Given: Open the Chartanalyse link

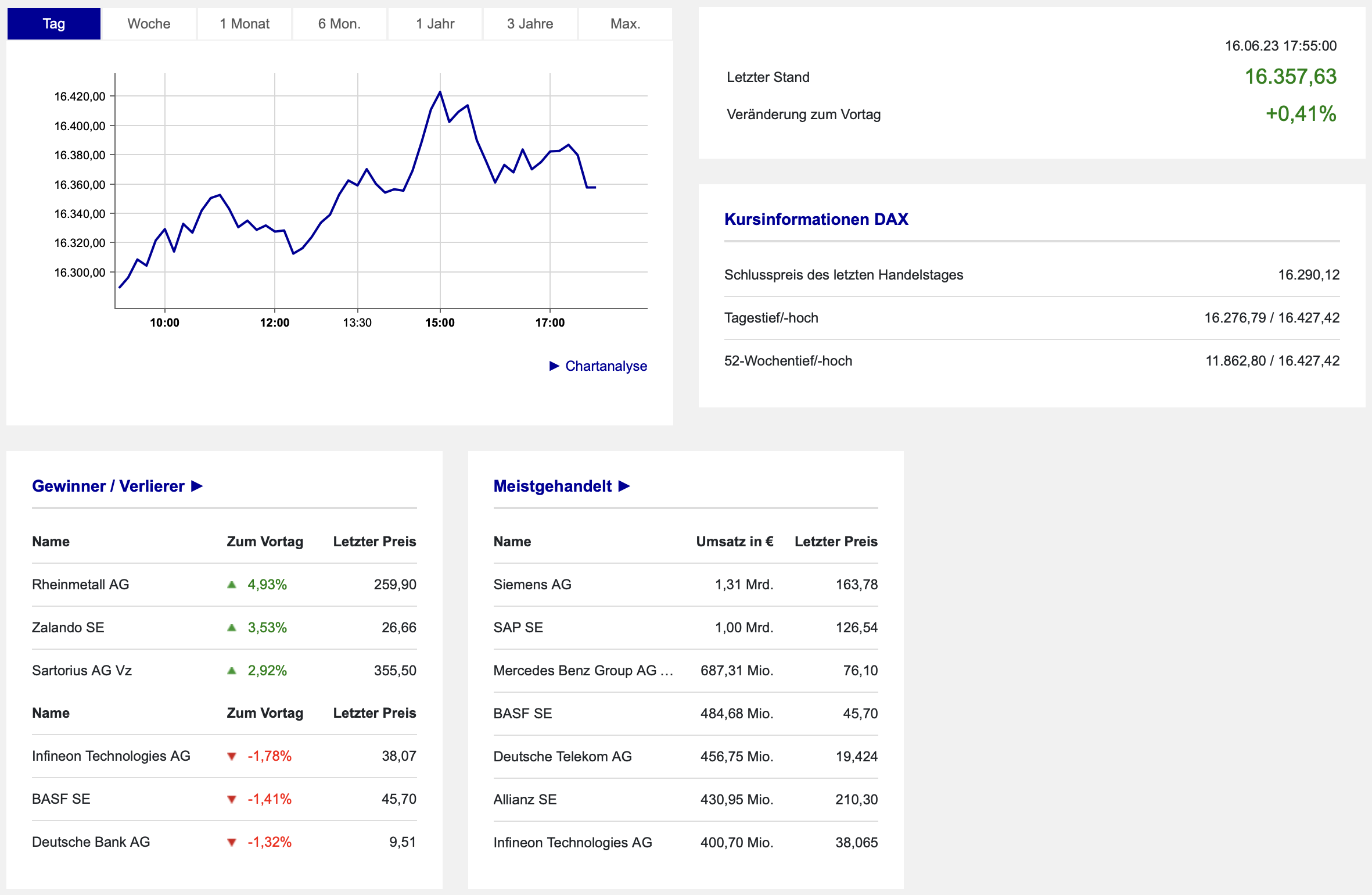Looking at the screenshot, I should (606, 366).
